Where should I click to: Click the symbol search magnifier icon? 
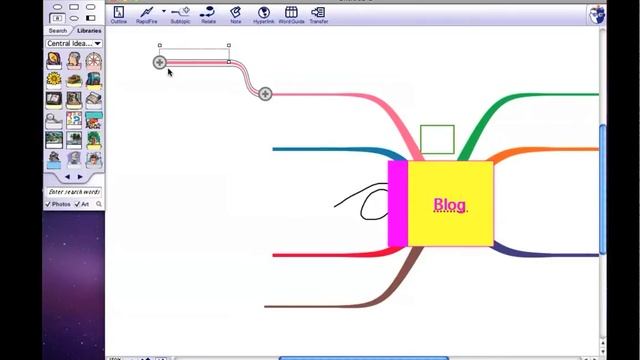[99, 204]
